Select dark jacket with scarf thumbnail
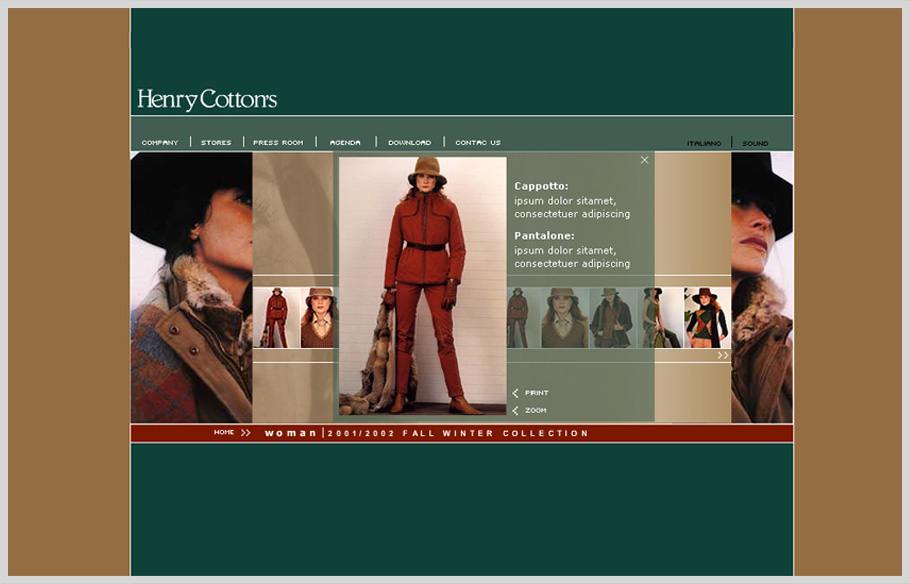 (612, 318)
